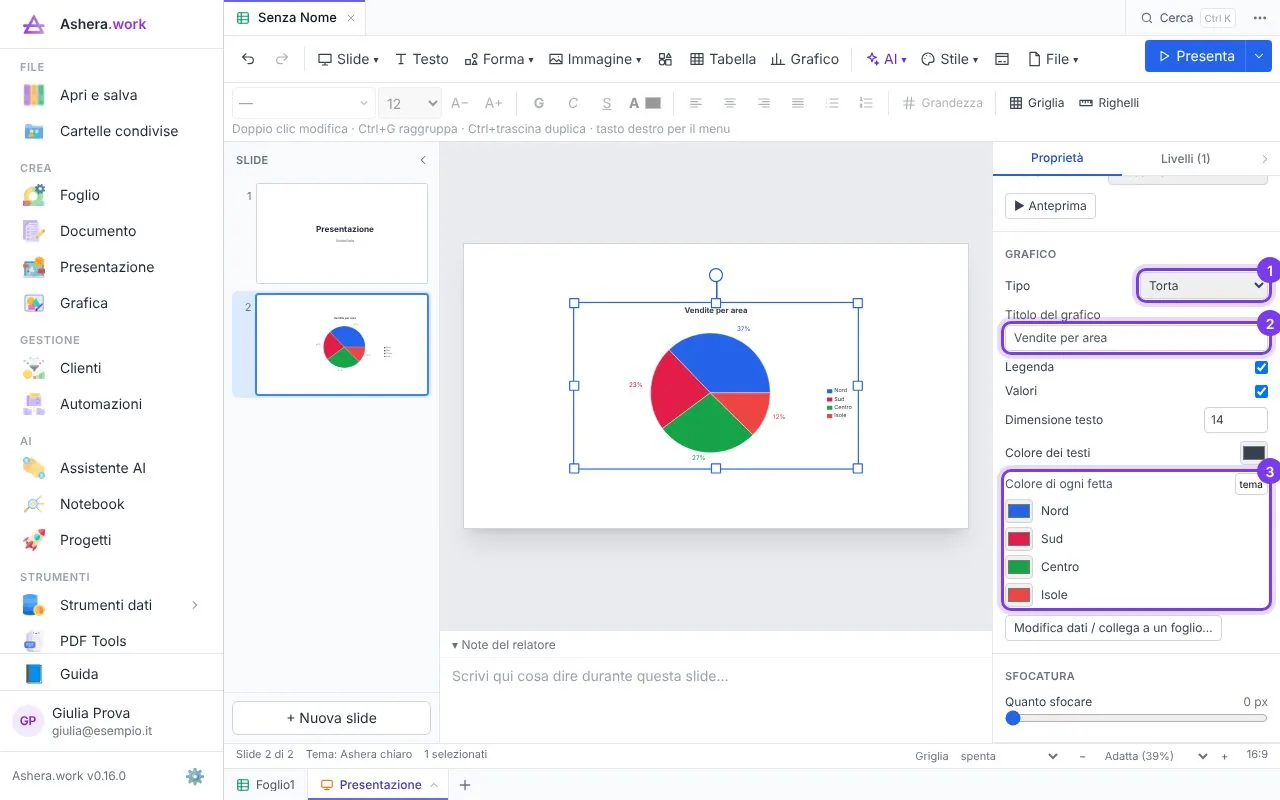Open the three-dots menu beside Cerca
This screenshot has width=1280, height=800.
tap(1259, 18)
